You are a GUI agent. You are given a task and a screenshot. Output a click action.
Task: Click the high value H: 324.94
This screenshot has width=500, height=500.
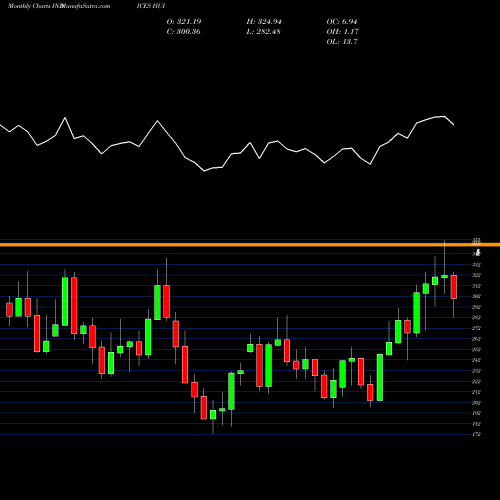tap(264, 22)
